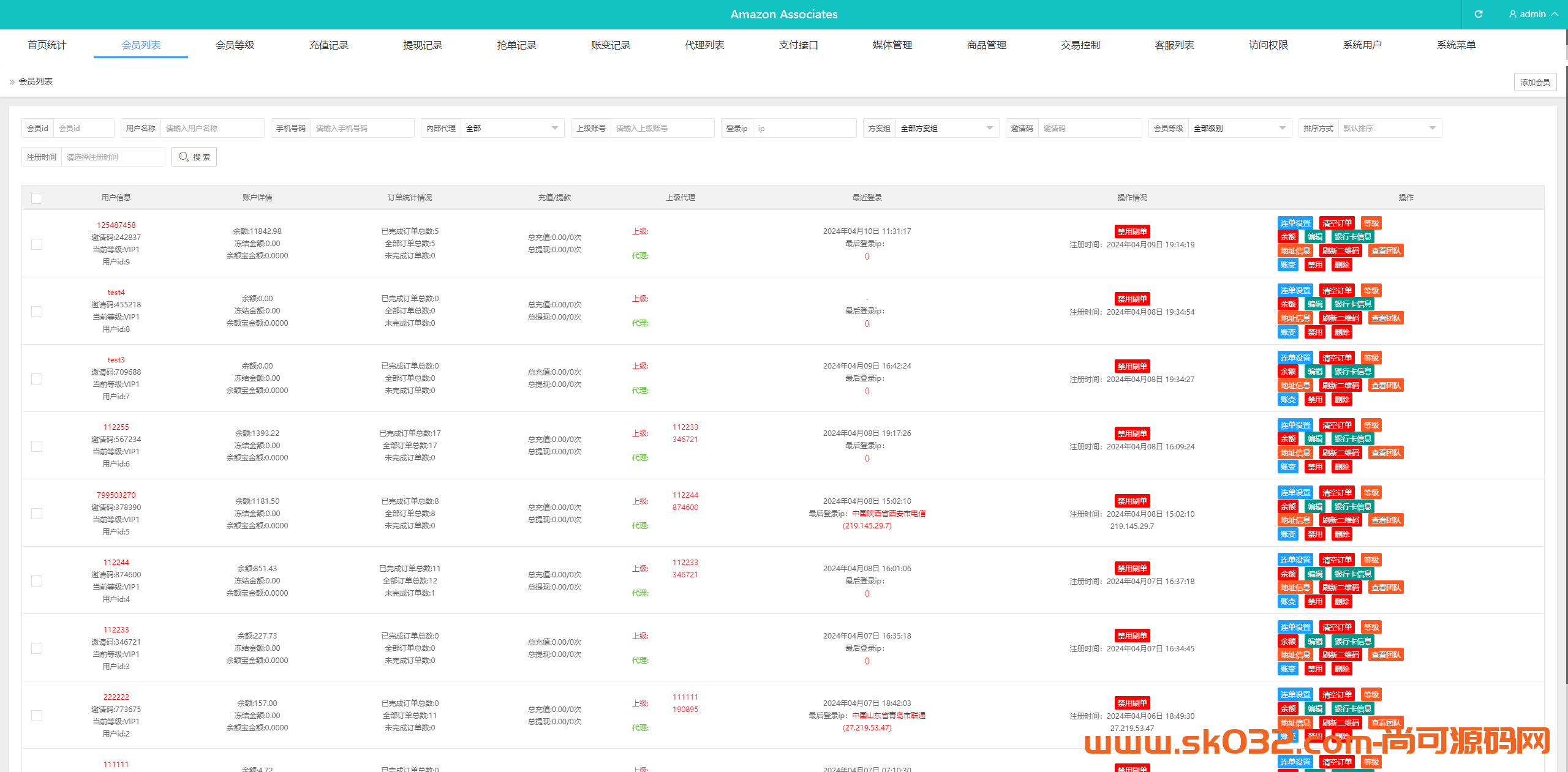Click the 操作情况 column header
This screenshot has width=1568, height=772.
(x=1132, y=197)
